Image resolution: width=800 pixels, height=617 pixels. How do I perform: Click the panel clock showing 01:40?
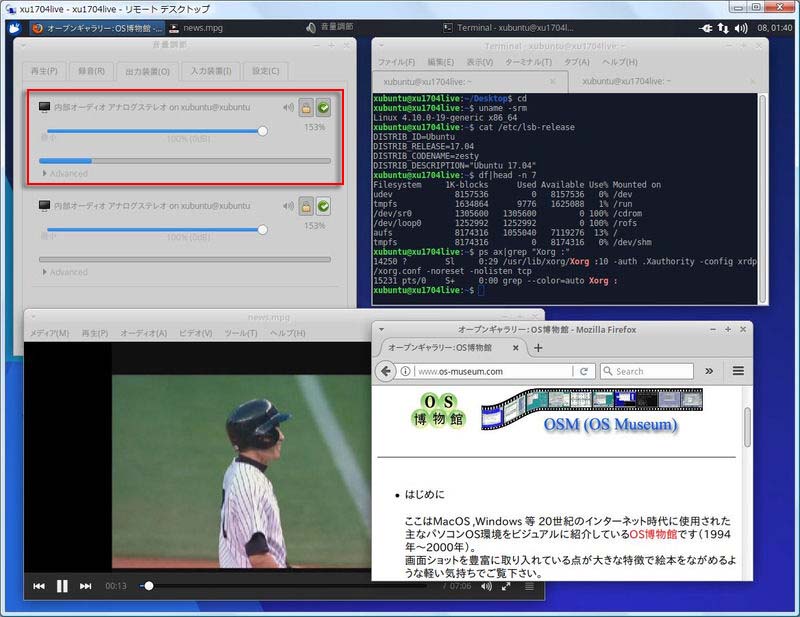[x=774, y=28]
